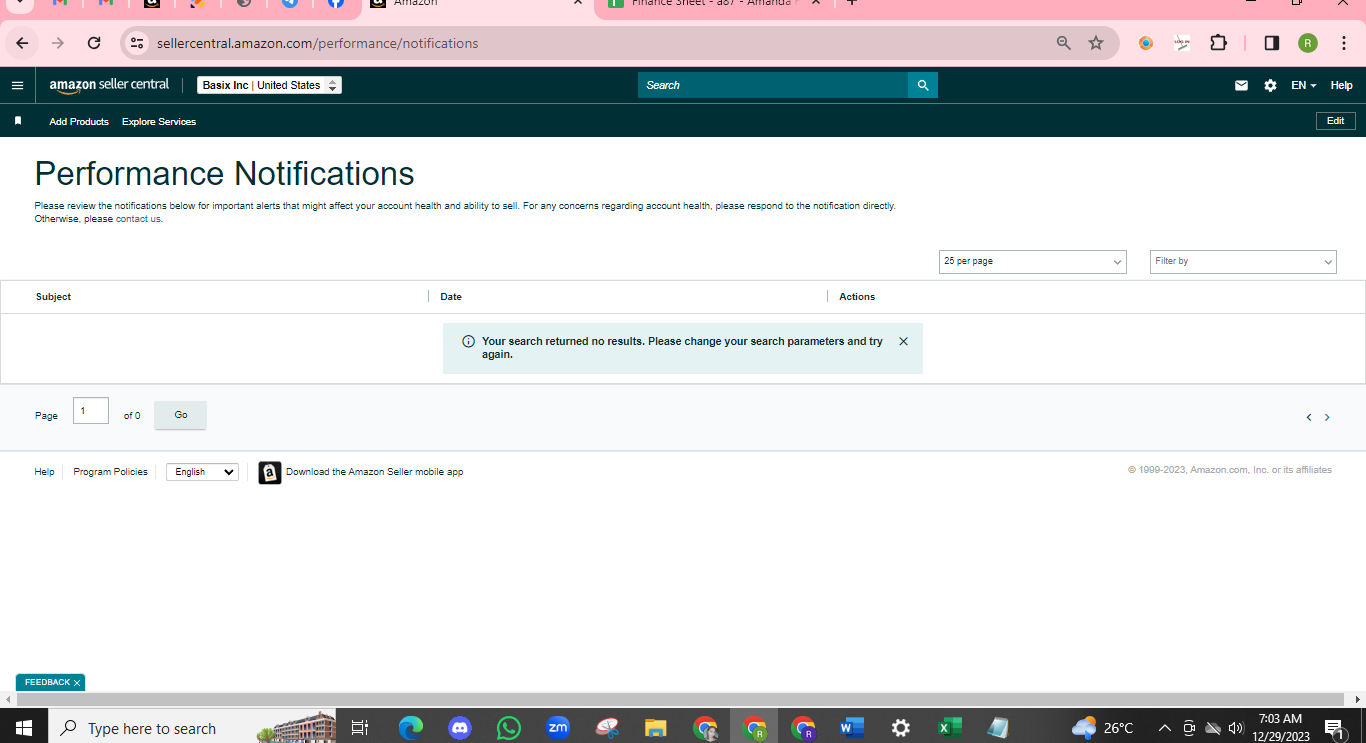
Task: Toggle the browser side panel
Action: [1272, 43]
